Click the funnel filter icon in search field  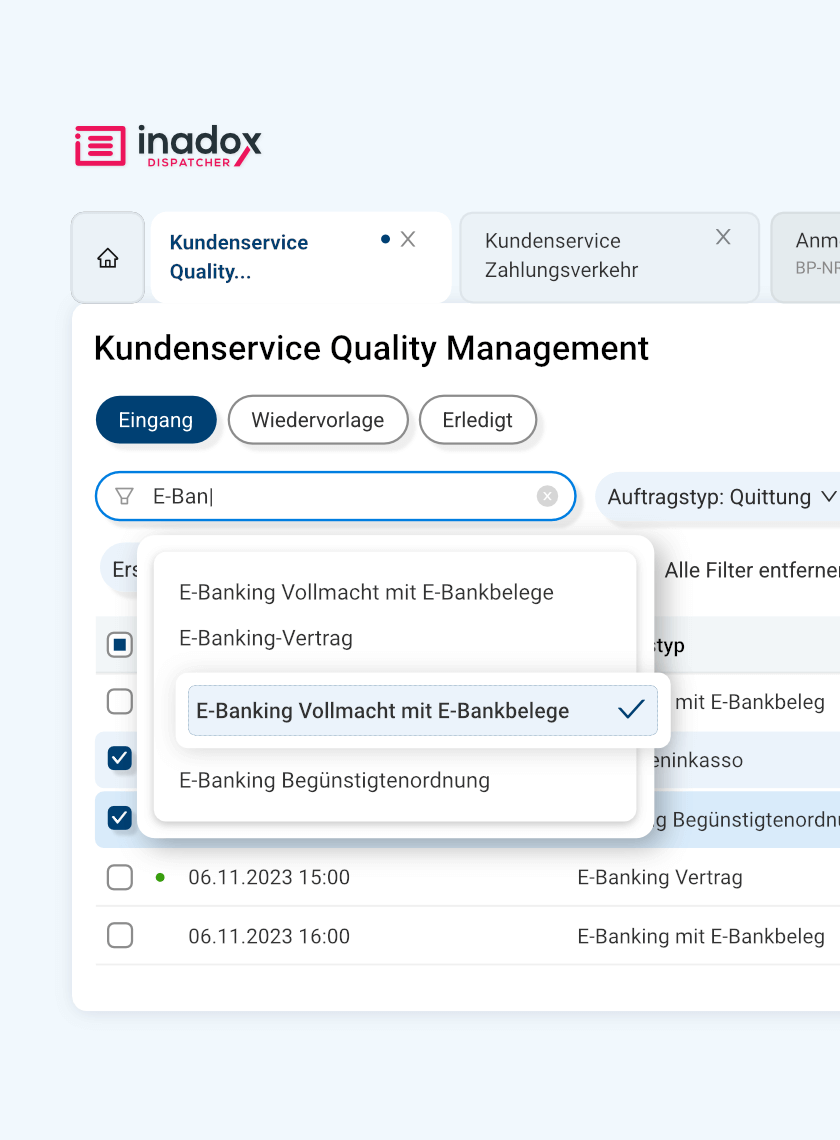(124, 496)
